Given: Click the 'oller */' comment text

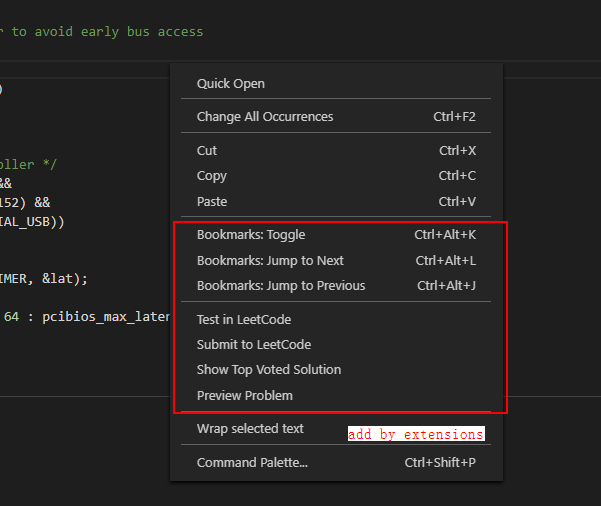Looking at the screenshot, I should coord(28,165).
